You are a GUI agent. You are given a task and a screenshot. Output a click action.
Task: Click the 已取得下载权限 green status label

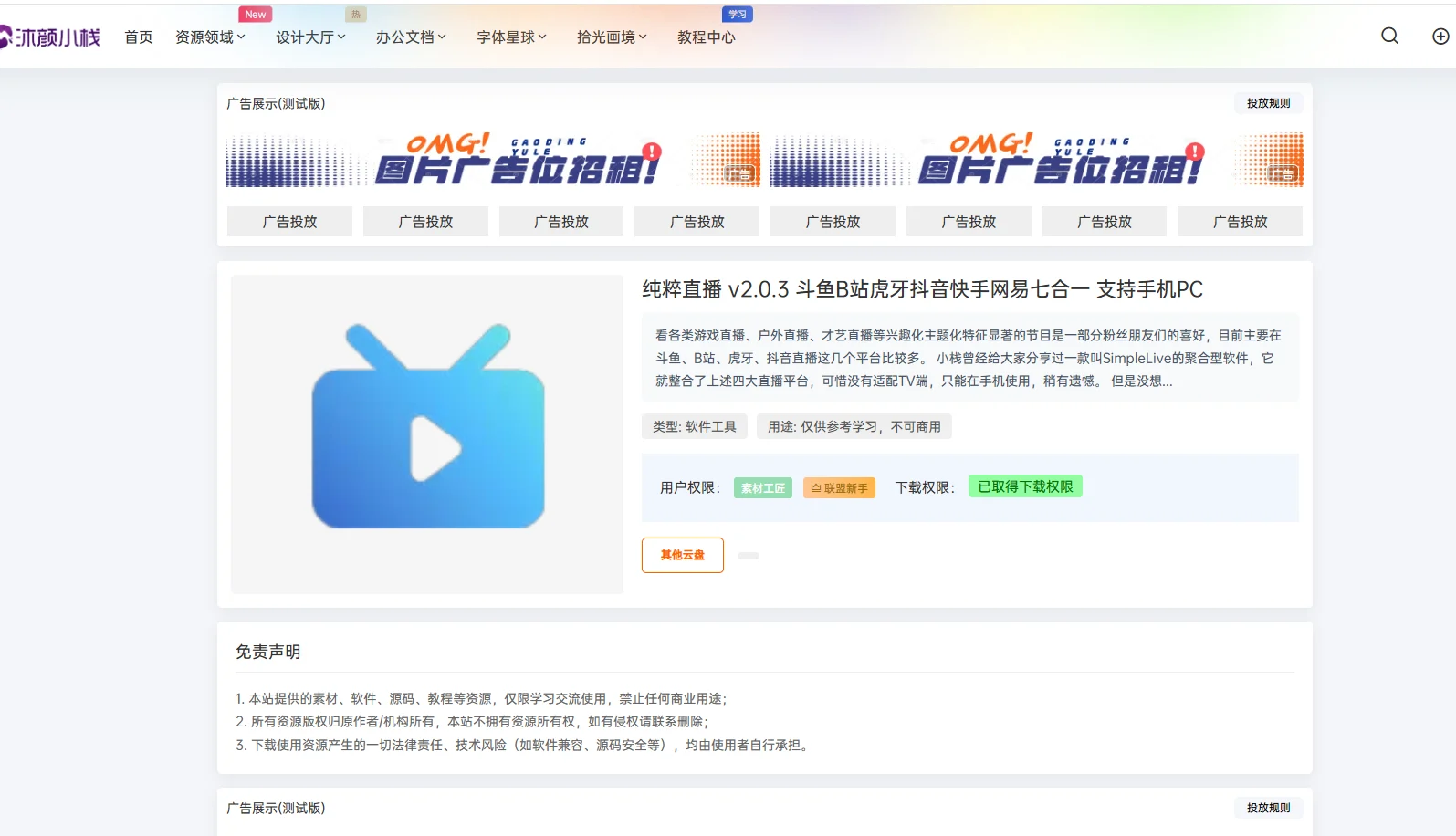point(1025,486)
